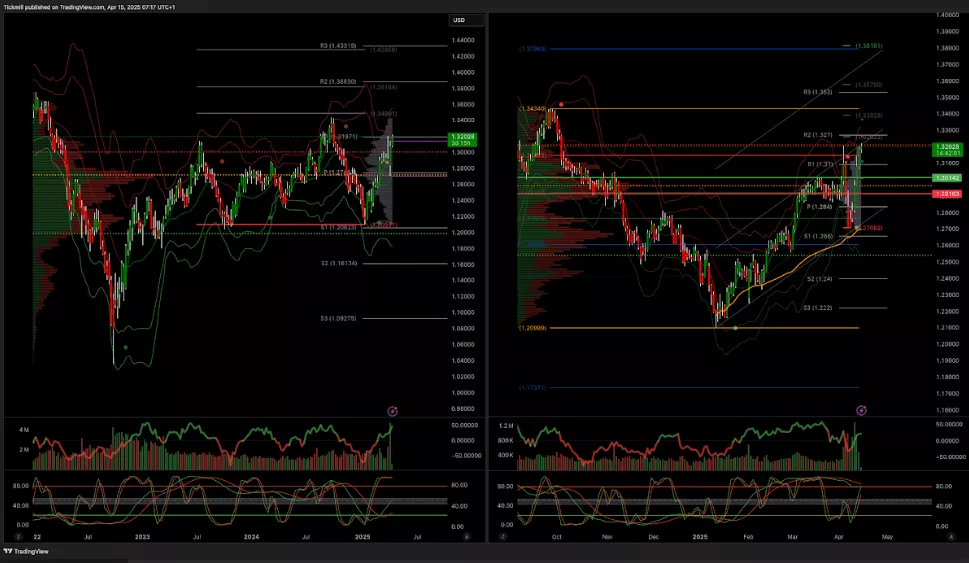969x563 pixels.
Task: Click the lightning event icon on right chart
Action: [x=861, y=410]
